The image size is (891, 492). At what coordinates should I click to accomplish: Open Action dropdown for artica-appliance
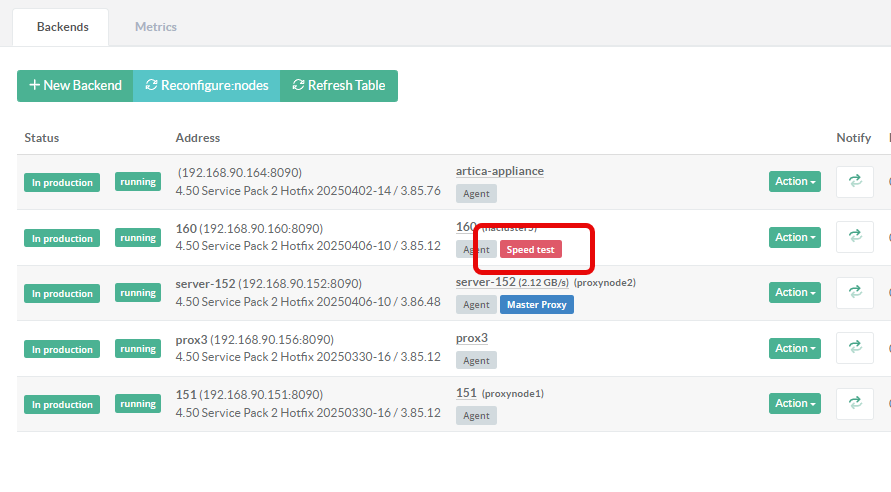click(x=794, y=181)
